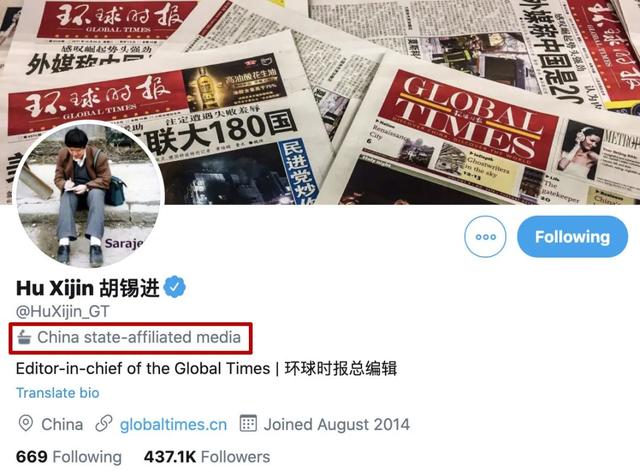Click the blue verified badge
The height and width of the screenshot is (471, 640).
(x=175, y=287)
